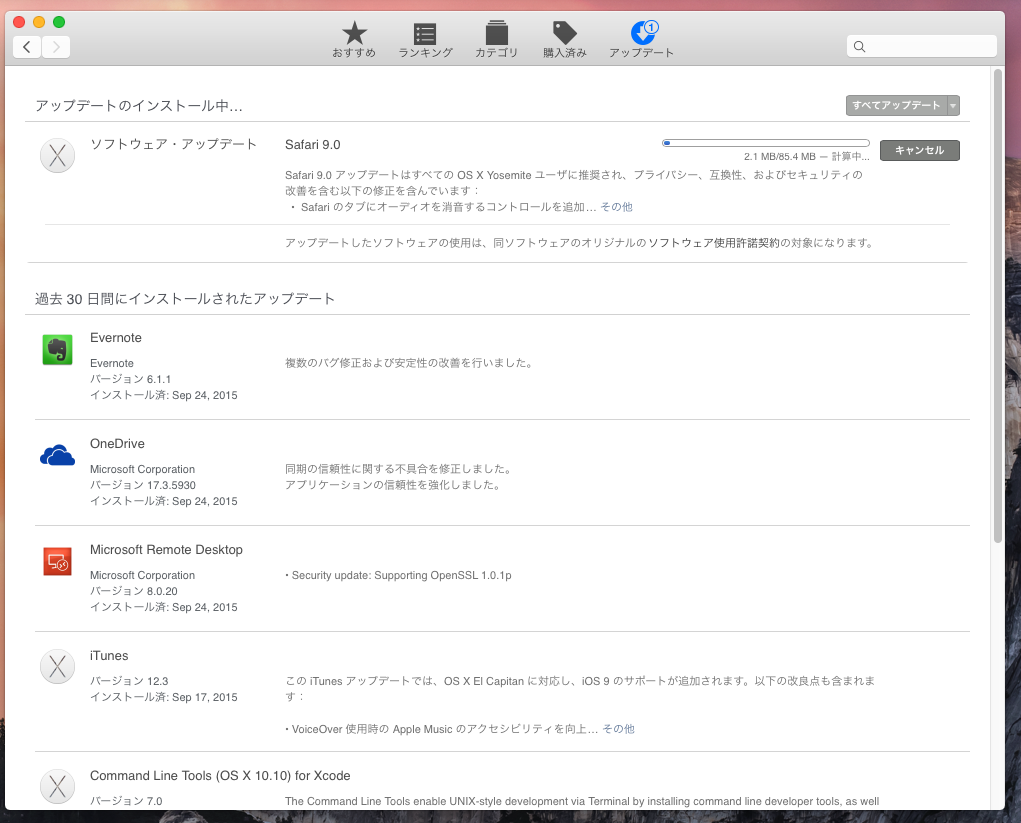Go forward with the right chevron button
1021x823 pixels.
click(x=56, y=47)
